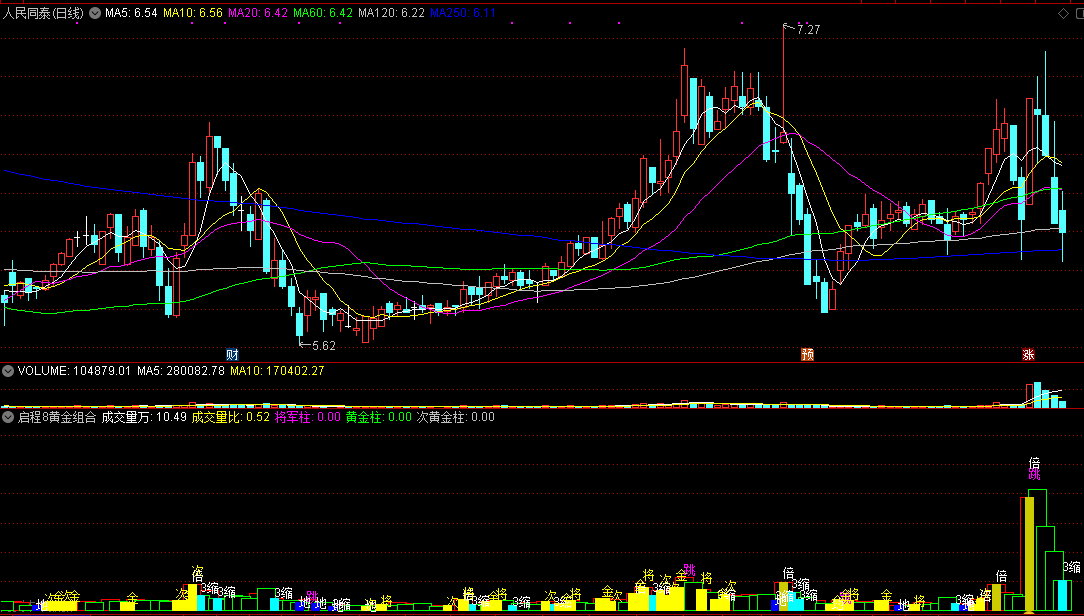This screenshot has width=1084, height=616.
Task: Click the MA10: 6.56 label
Action: click(193, 13)
